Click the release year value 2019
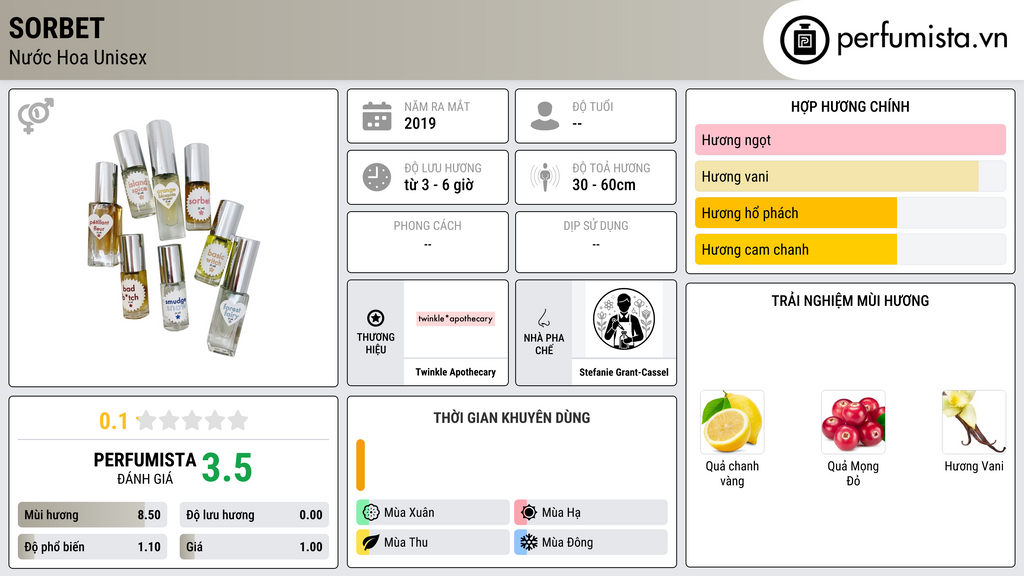This screenshot has width=1024, height=576. tap(420, 123)
